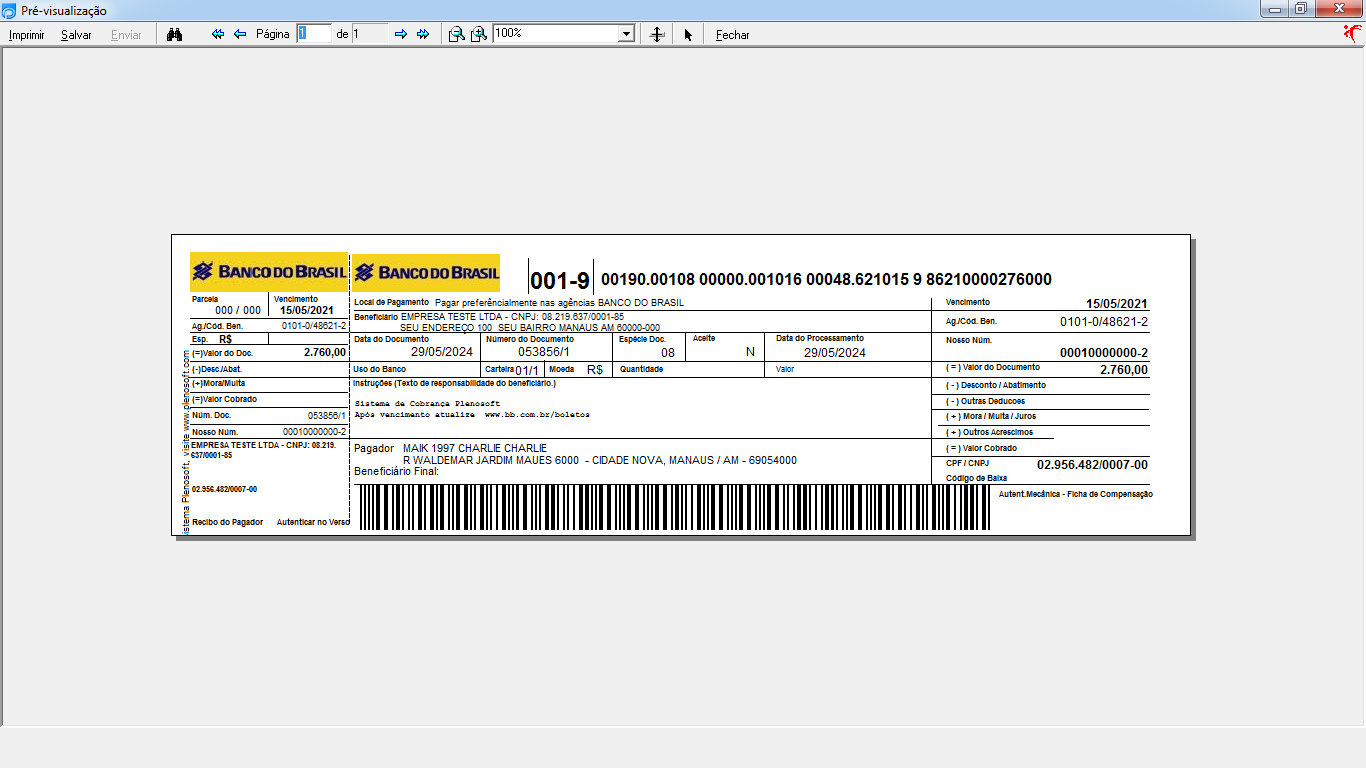Click the current page number field
This screenshot has height=768, width=1366.
pyautogui.click(x=314, y=34)
